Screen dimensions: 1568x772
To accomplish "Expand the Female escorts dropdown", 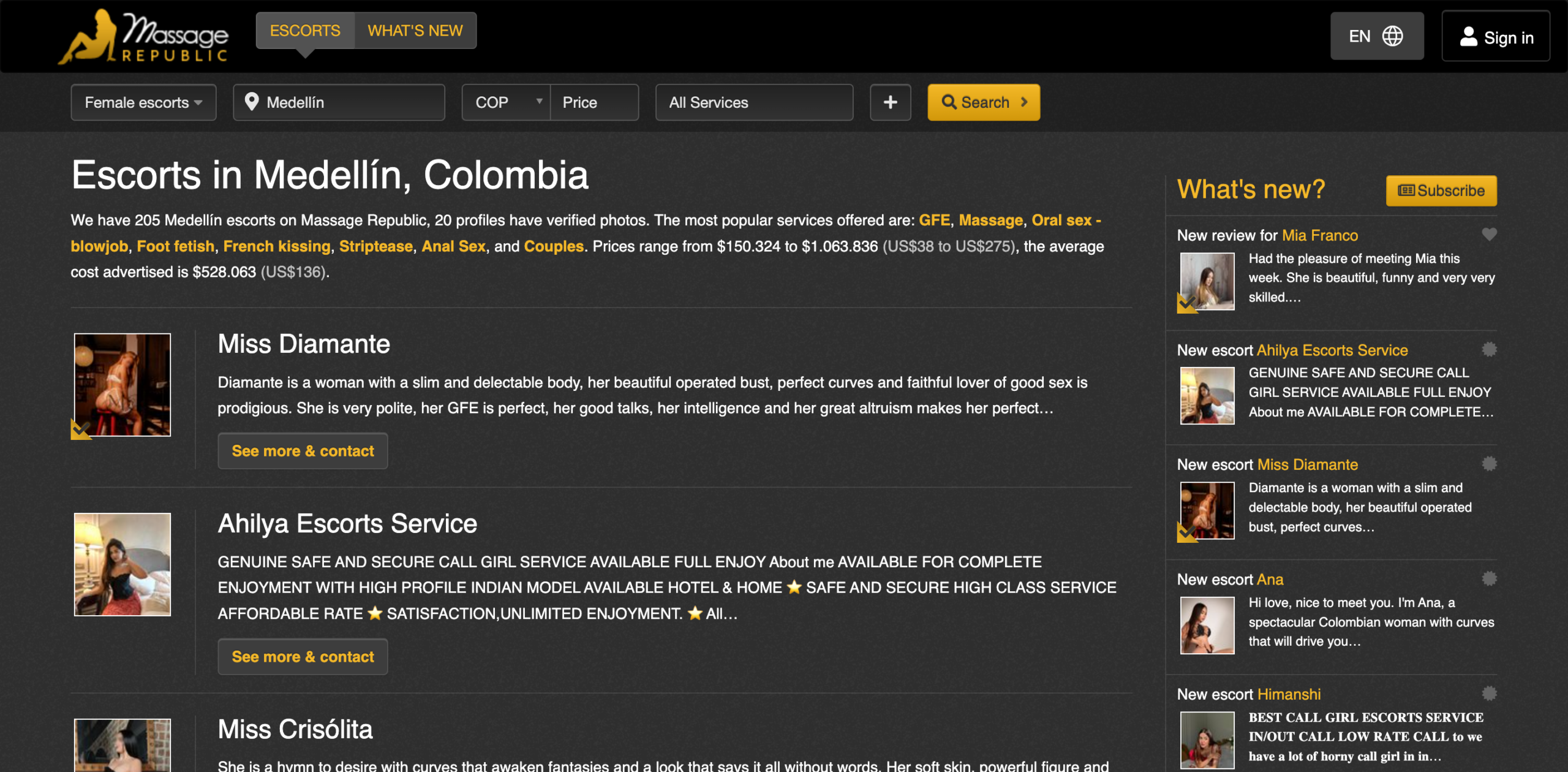I will click(143, 102).
